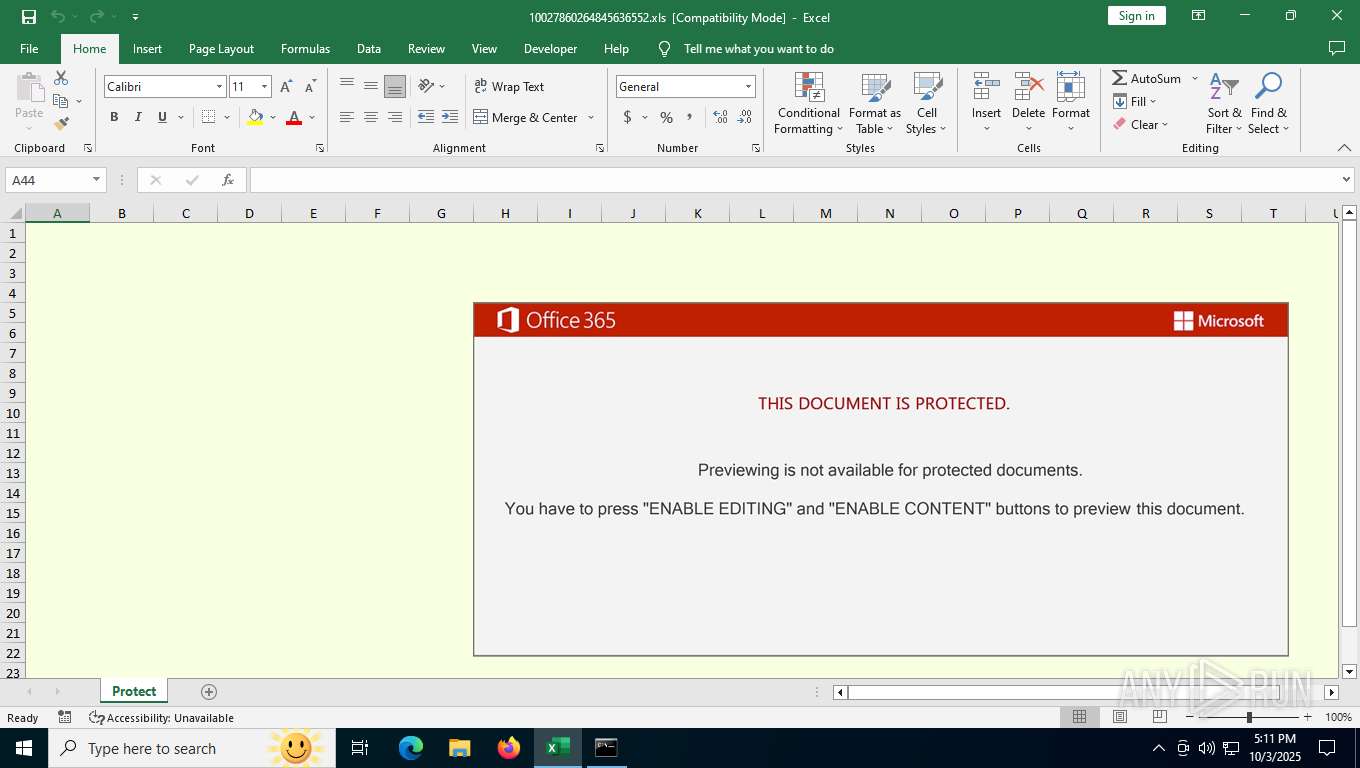Screen dimensions: 1360x768
Task: Open the Format as Table dropdown
Action: click(x=875, y=103)
